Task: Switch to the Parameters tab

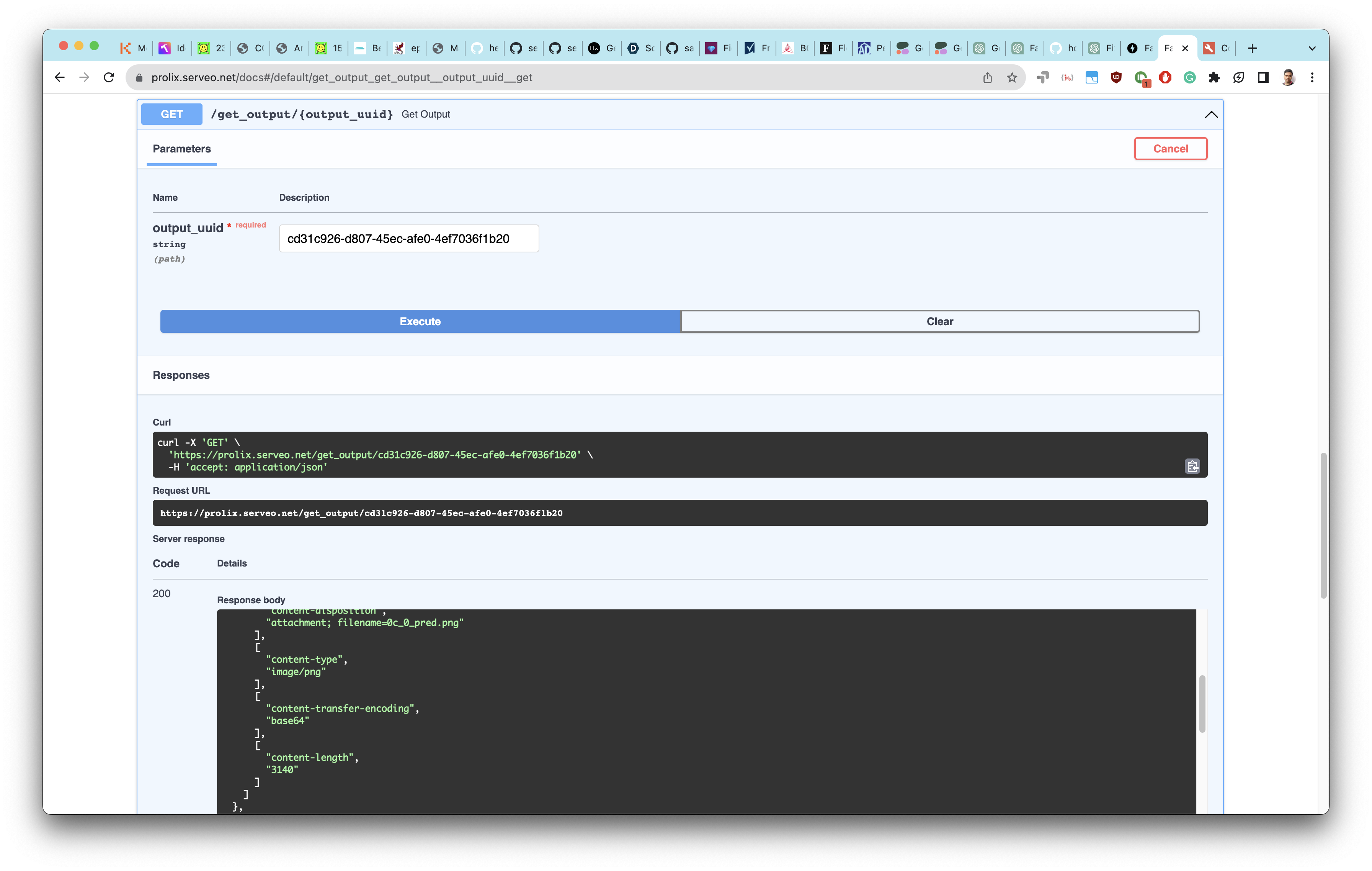Action: [x=182, y=149]
